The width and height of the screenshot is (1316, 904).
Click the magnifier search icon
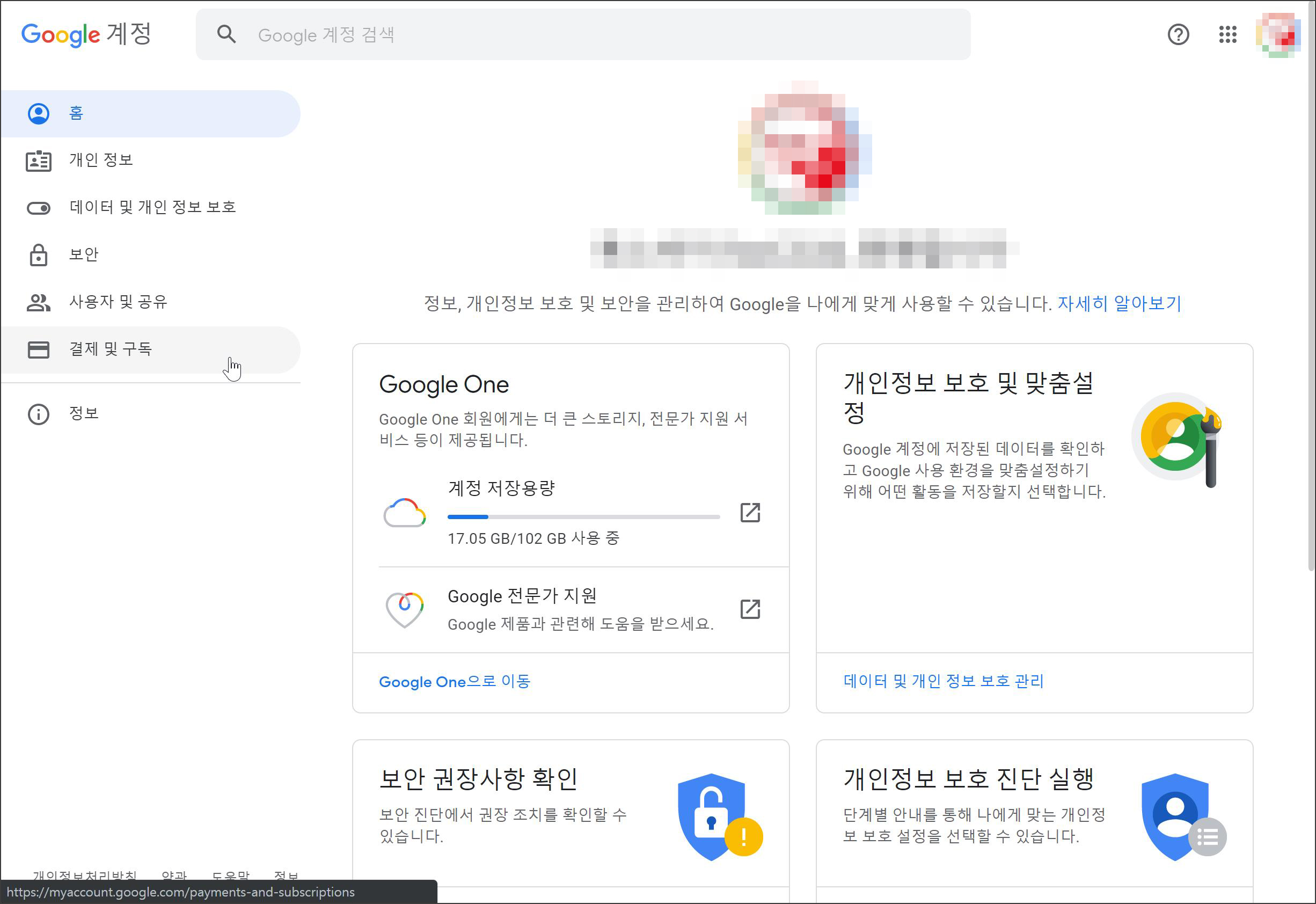pos(226,34)
